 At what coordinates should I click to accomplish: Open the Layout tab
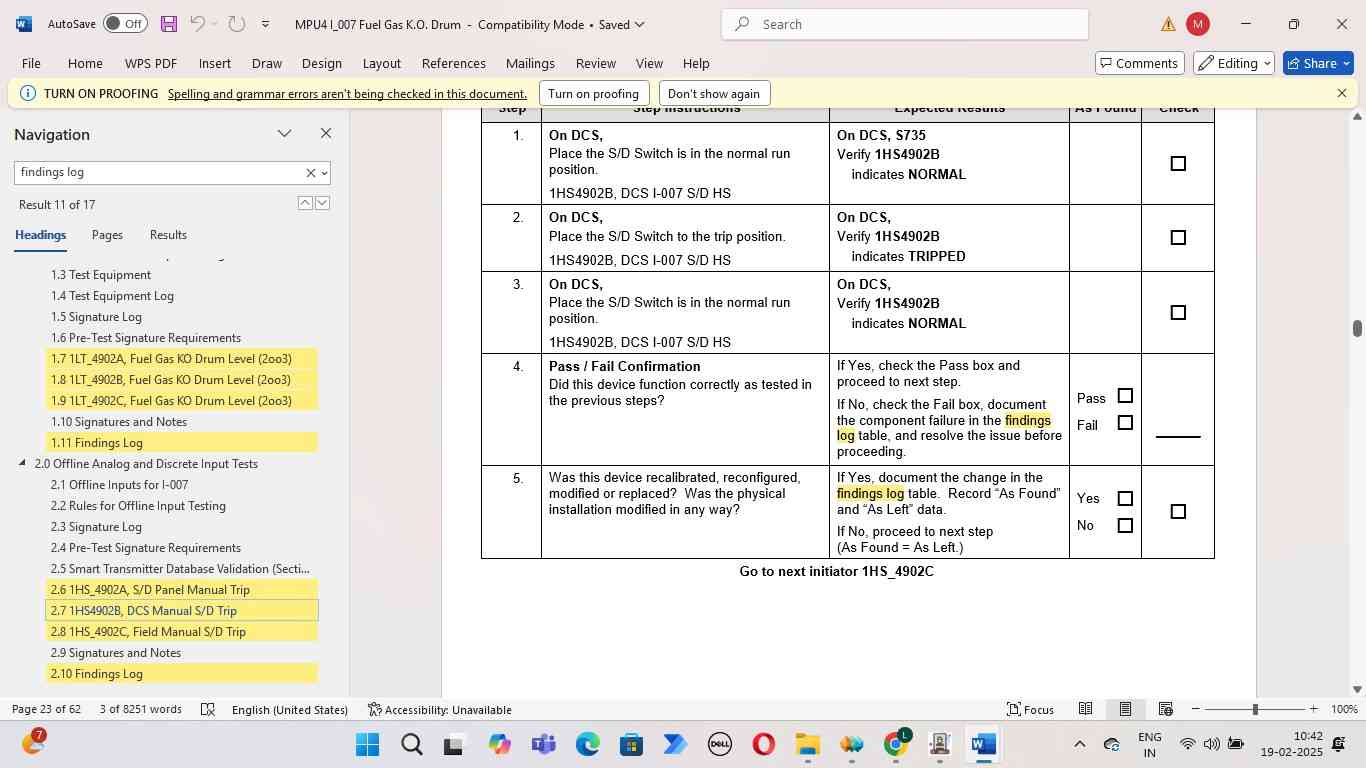point(381,63)
